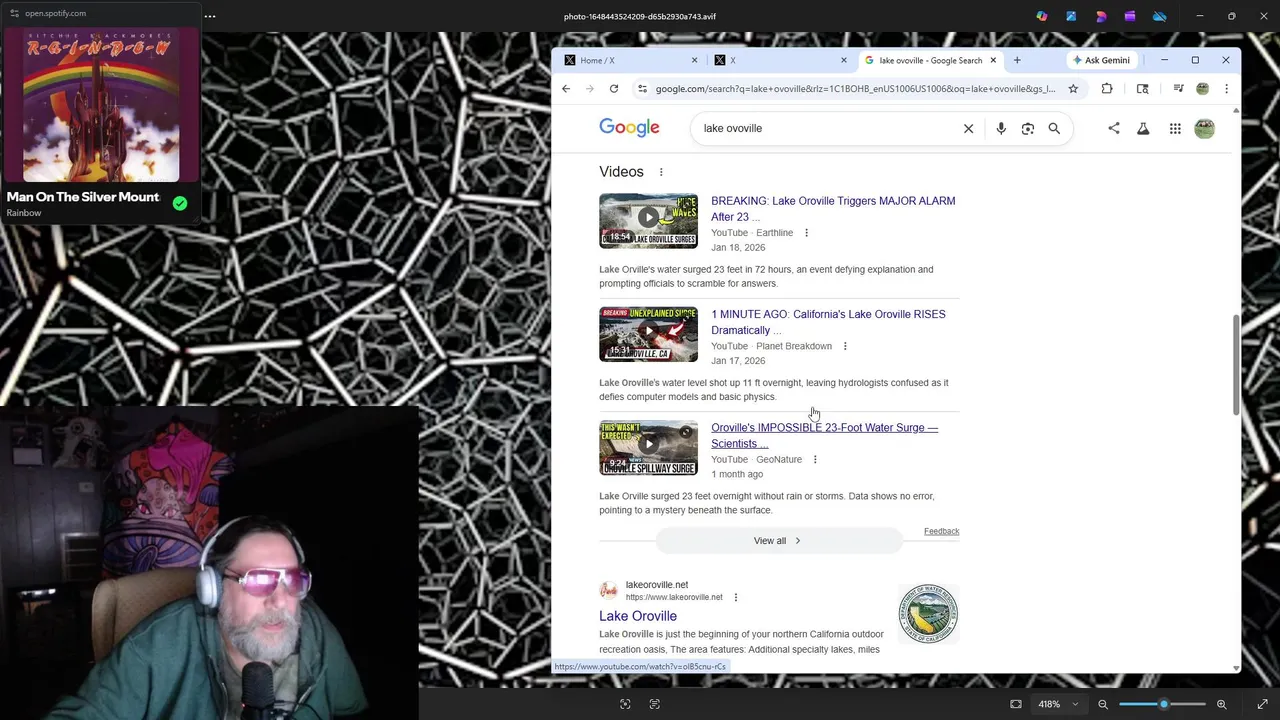Click the Google account avatar on the results page
The image size is (1280, 720).
(1205, 128)
